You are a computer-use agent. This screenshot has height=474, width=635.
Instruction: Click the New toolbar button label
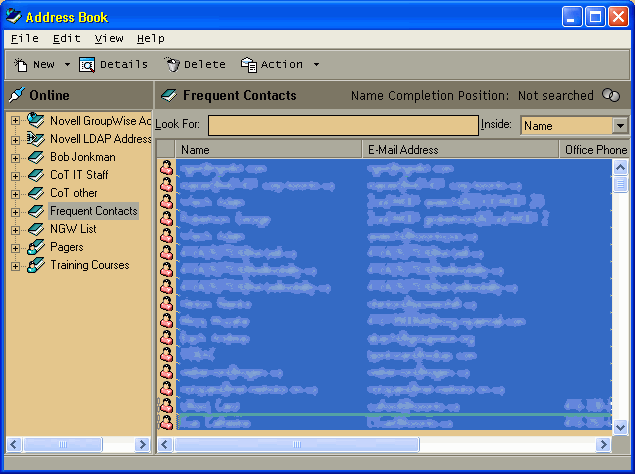pos(44,64)
